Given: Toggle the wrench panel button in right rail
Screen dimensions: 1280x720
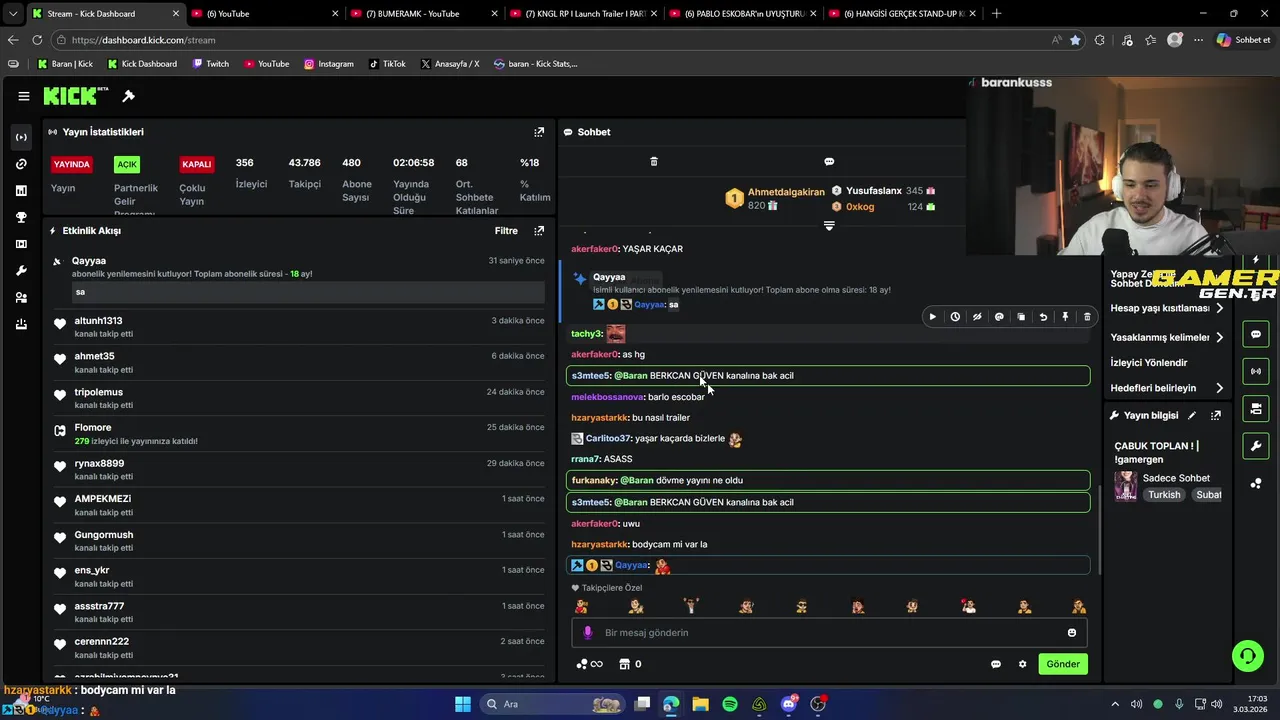Looking at the screenshot, I should pos(1256,445).
